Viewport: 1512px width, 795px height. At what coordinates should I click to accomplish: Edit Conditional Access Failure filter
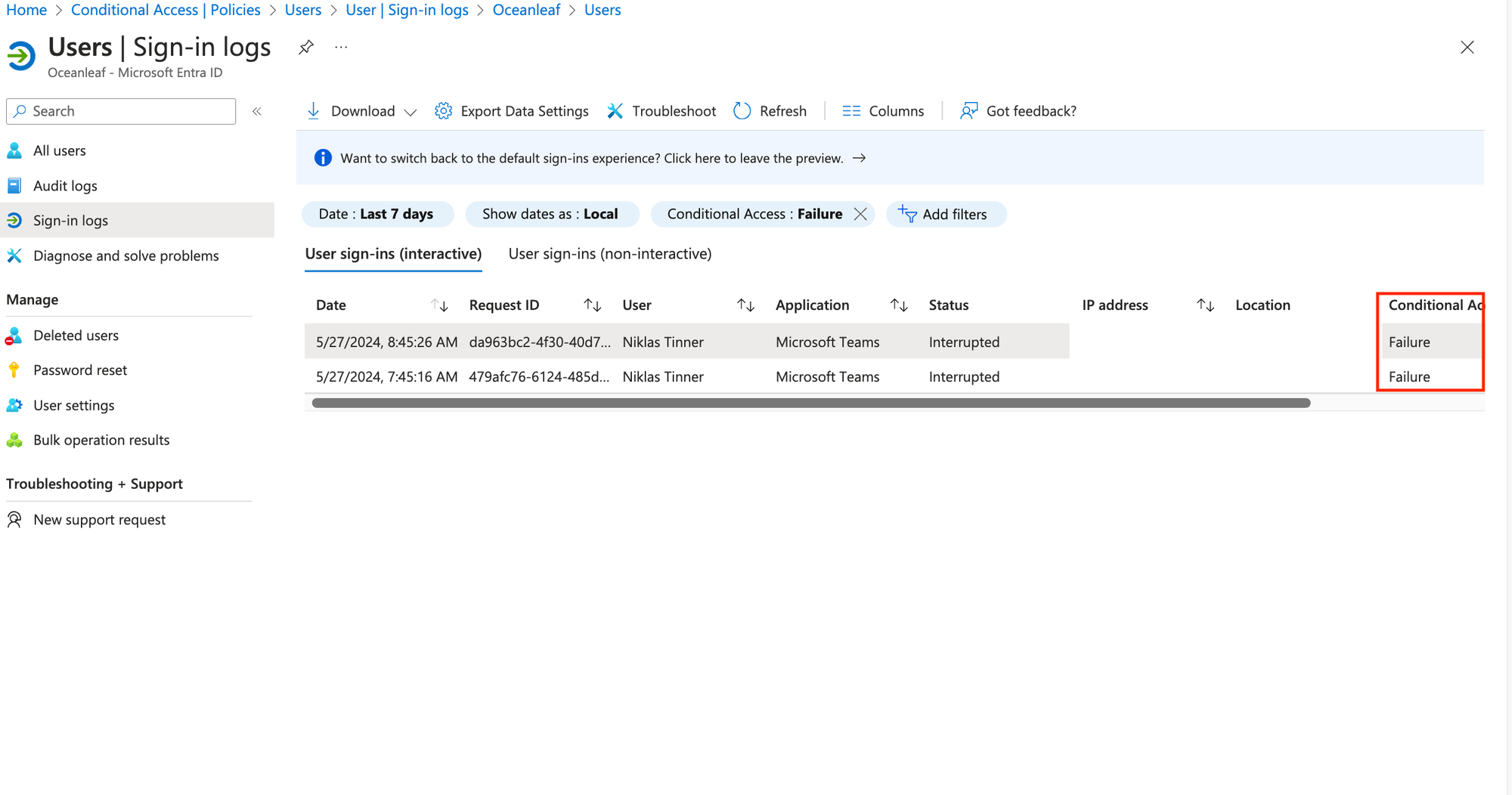click(x=754, y=215)
